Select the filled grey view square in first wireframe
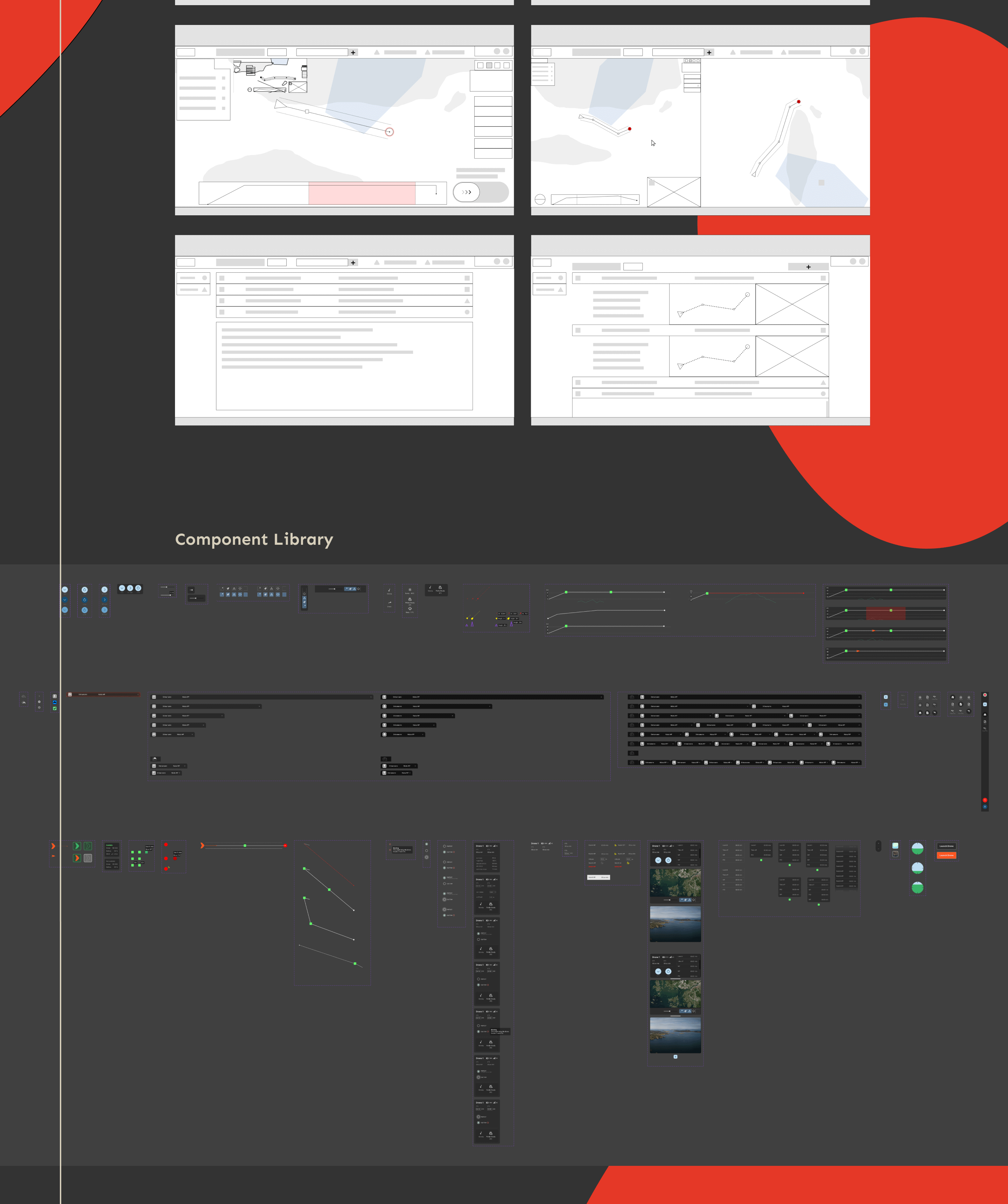 pyautogui.click(x=489, y=65)
